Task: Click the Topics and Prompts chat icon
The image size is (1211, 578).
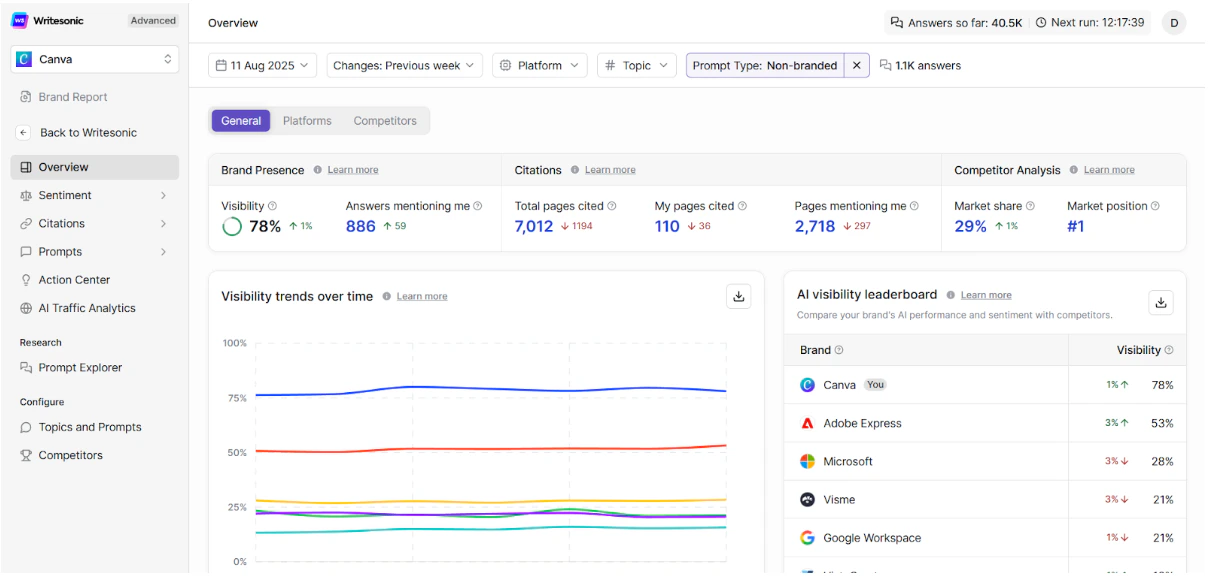Action: point(26,427)
